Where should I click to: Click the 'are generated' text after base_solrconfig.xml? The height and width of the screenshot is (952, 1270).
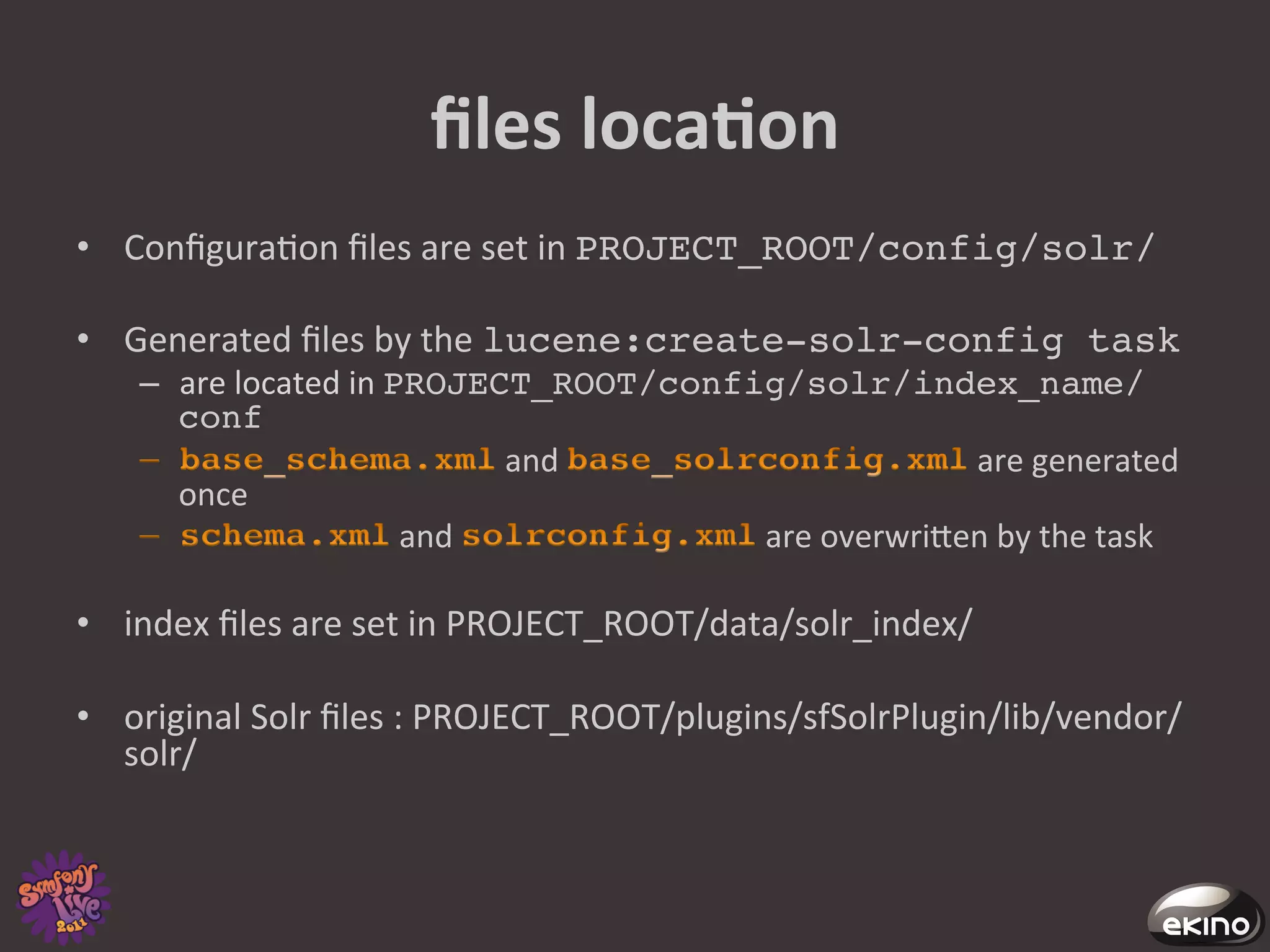1078,461
